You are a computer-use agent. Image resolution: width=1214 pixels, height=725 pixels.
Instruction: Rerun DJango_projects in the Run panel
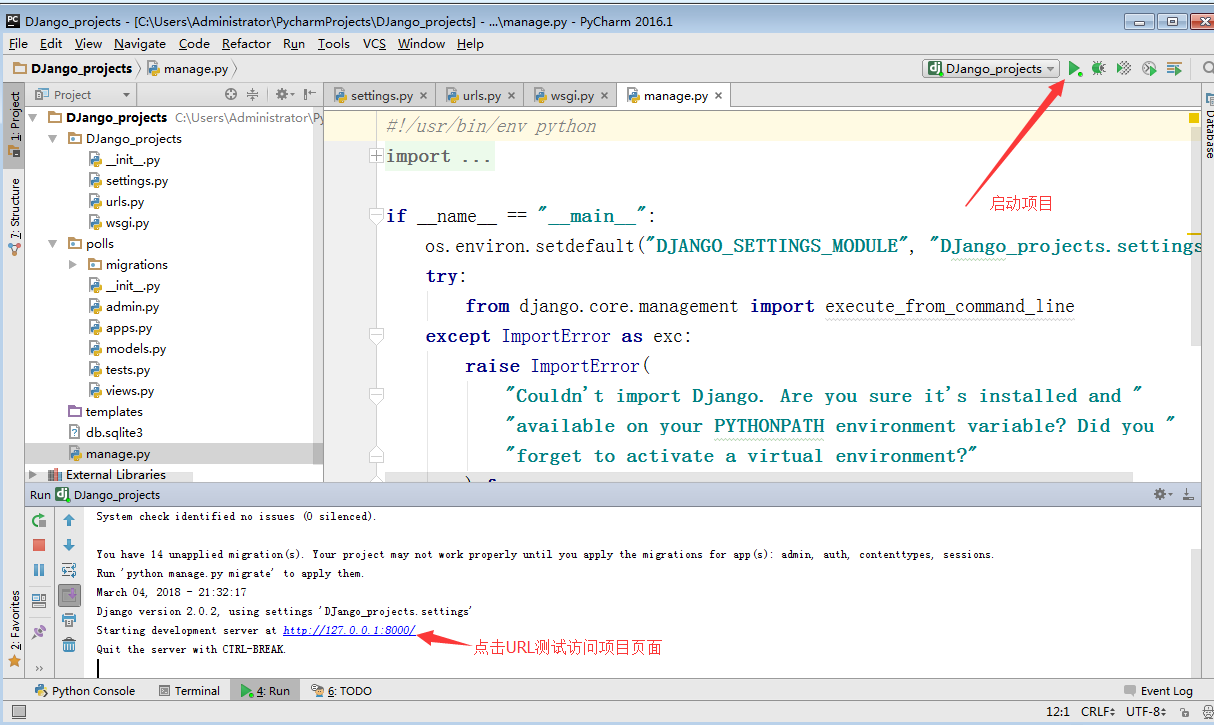39,520
